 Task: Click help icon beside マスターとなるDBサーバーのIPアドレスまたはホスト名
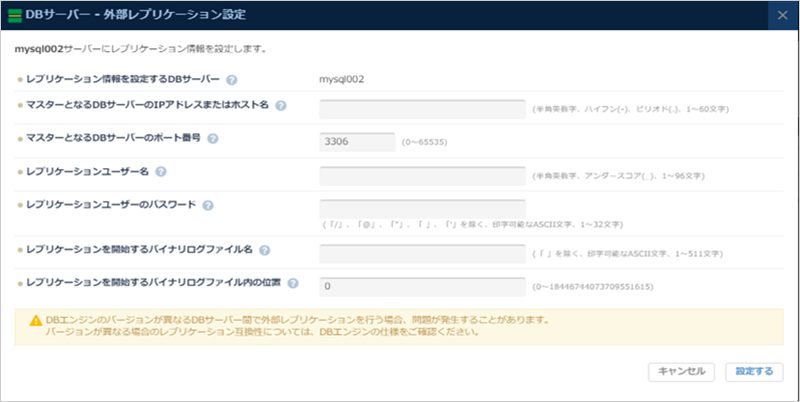281,106
